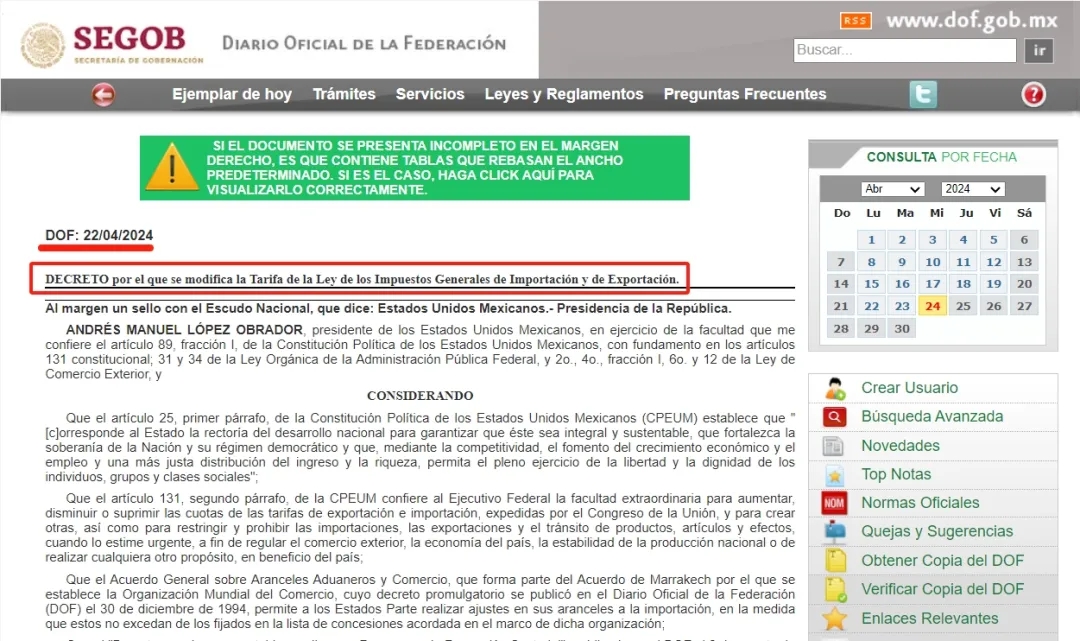Open the Verificar Copia del DOF link

click(x=942, y=589)
